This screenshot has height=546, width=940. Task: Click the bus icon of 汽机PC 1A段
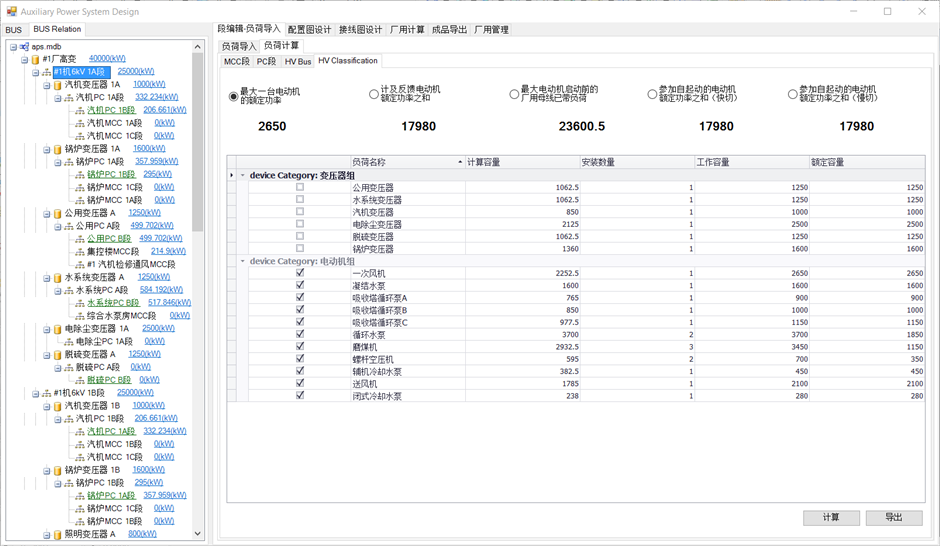click(69, 98)
